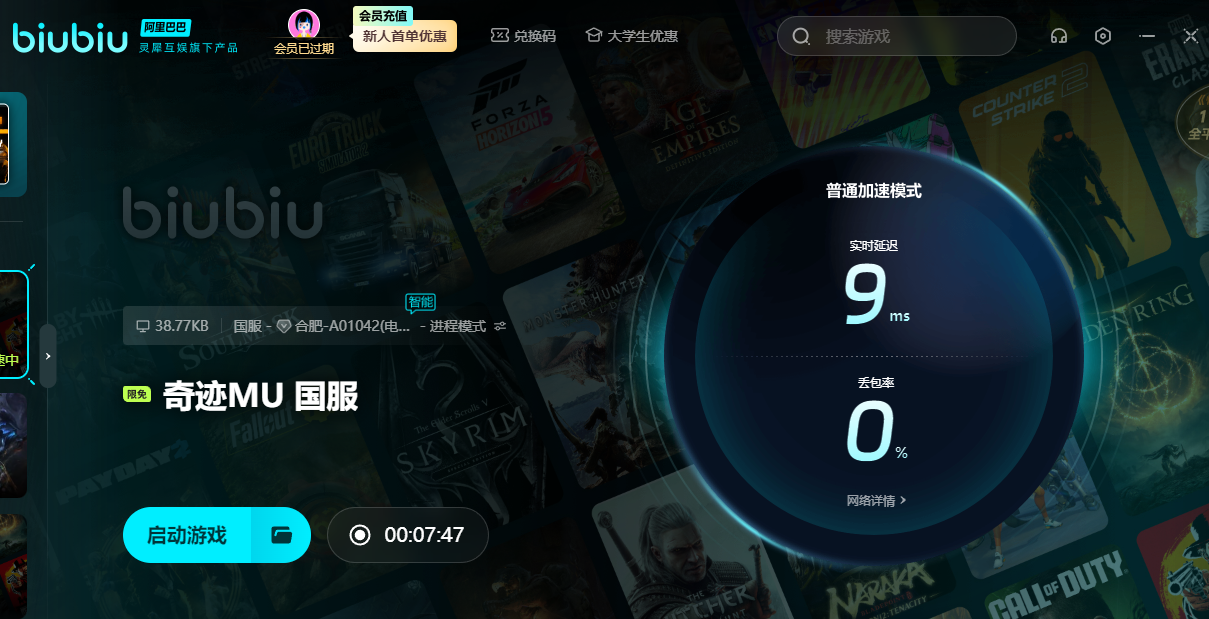Focus the 搜索游戏 search field

(x=897, y=36)
